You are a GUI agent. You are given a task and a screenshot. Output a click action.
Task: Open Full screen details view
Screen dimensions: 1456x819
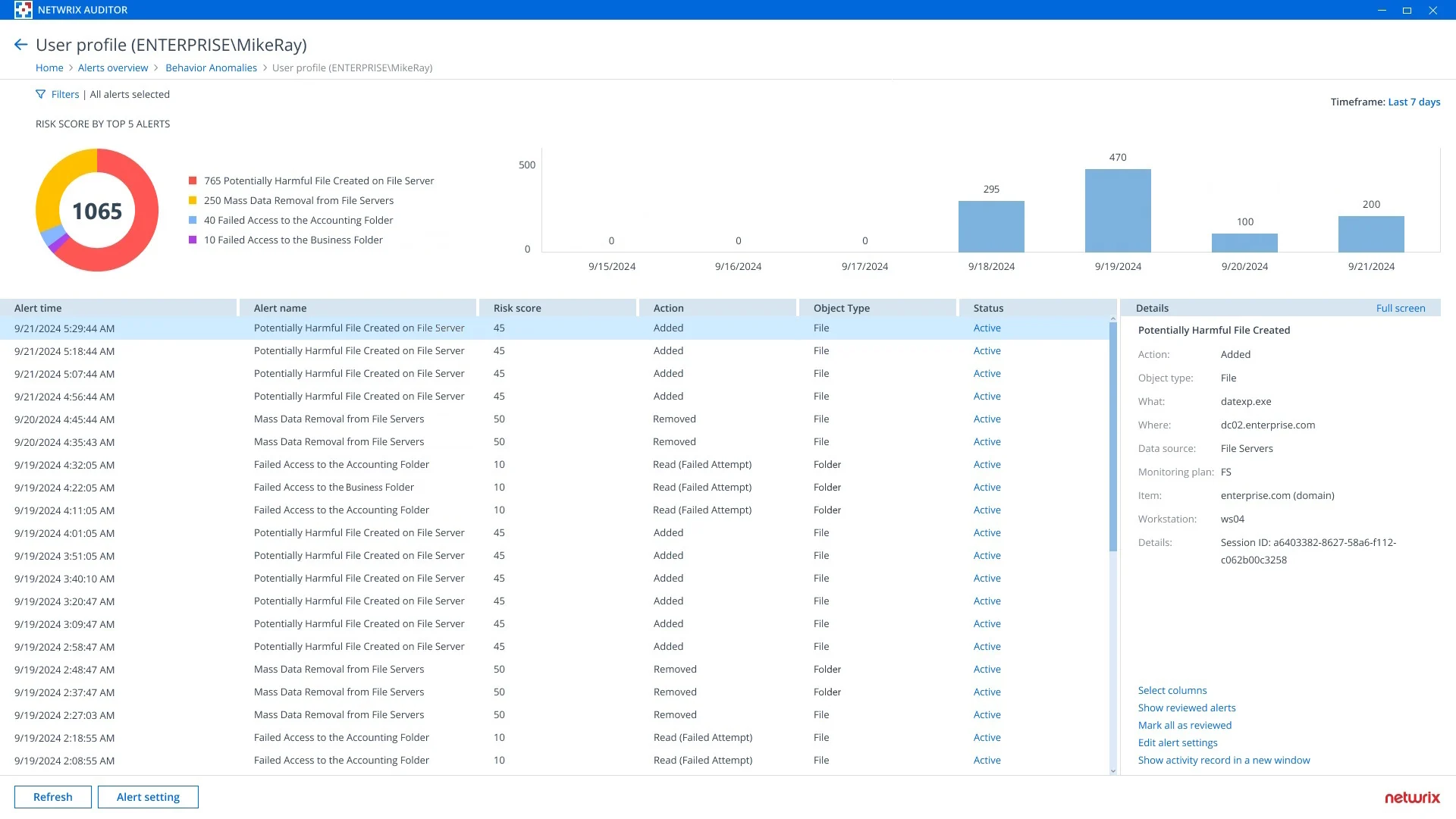coord(1401,309)
